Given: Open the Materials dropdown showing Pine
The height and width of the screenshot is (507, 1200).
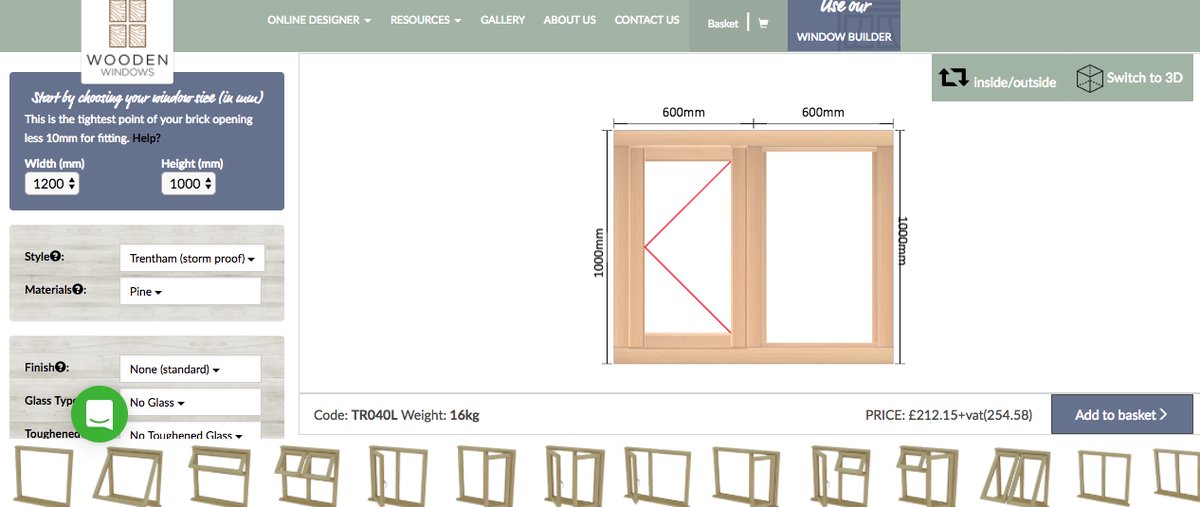Looking at the screenshot, I should pos(190,291).
